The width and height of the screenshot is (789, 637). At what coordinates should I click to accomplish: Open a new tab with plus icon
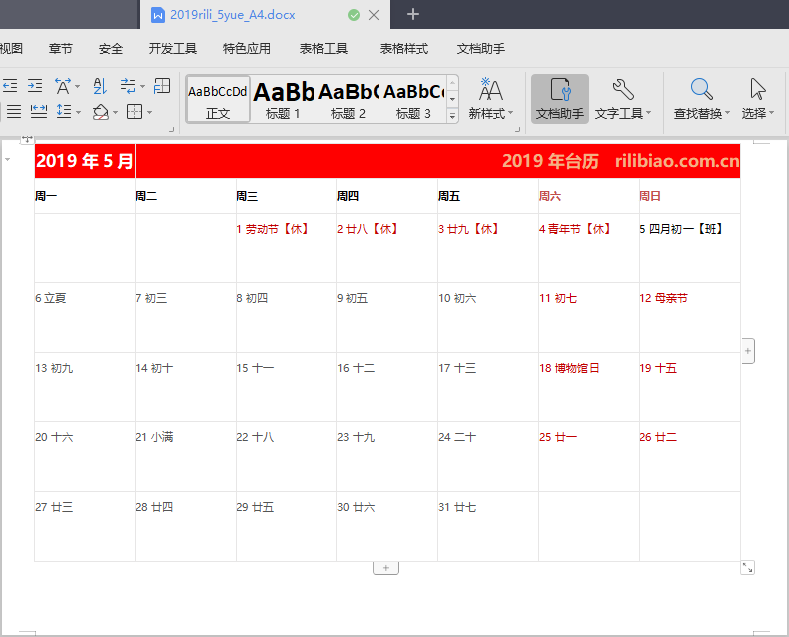click(x=413, y=14)
